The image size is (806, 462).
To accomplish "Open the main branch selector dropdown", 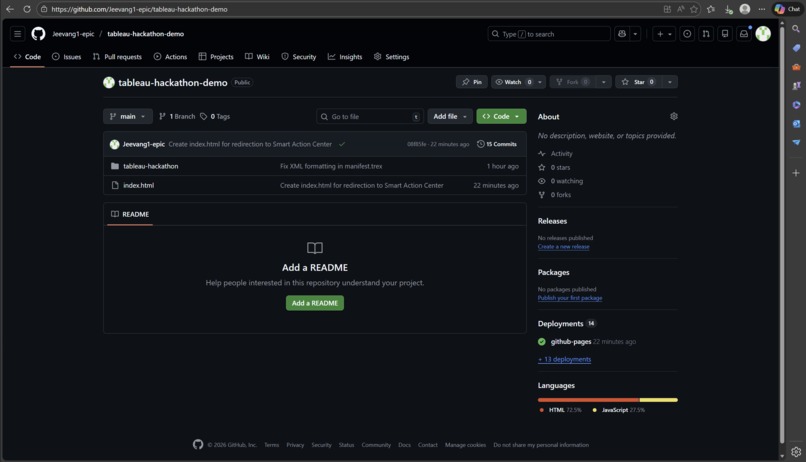I will click(x=127, y=116).
